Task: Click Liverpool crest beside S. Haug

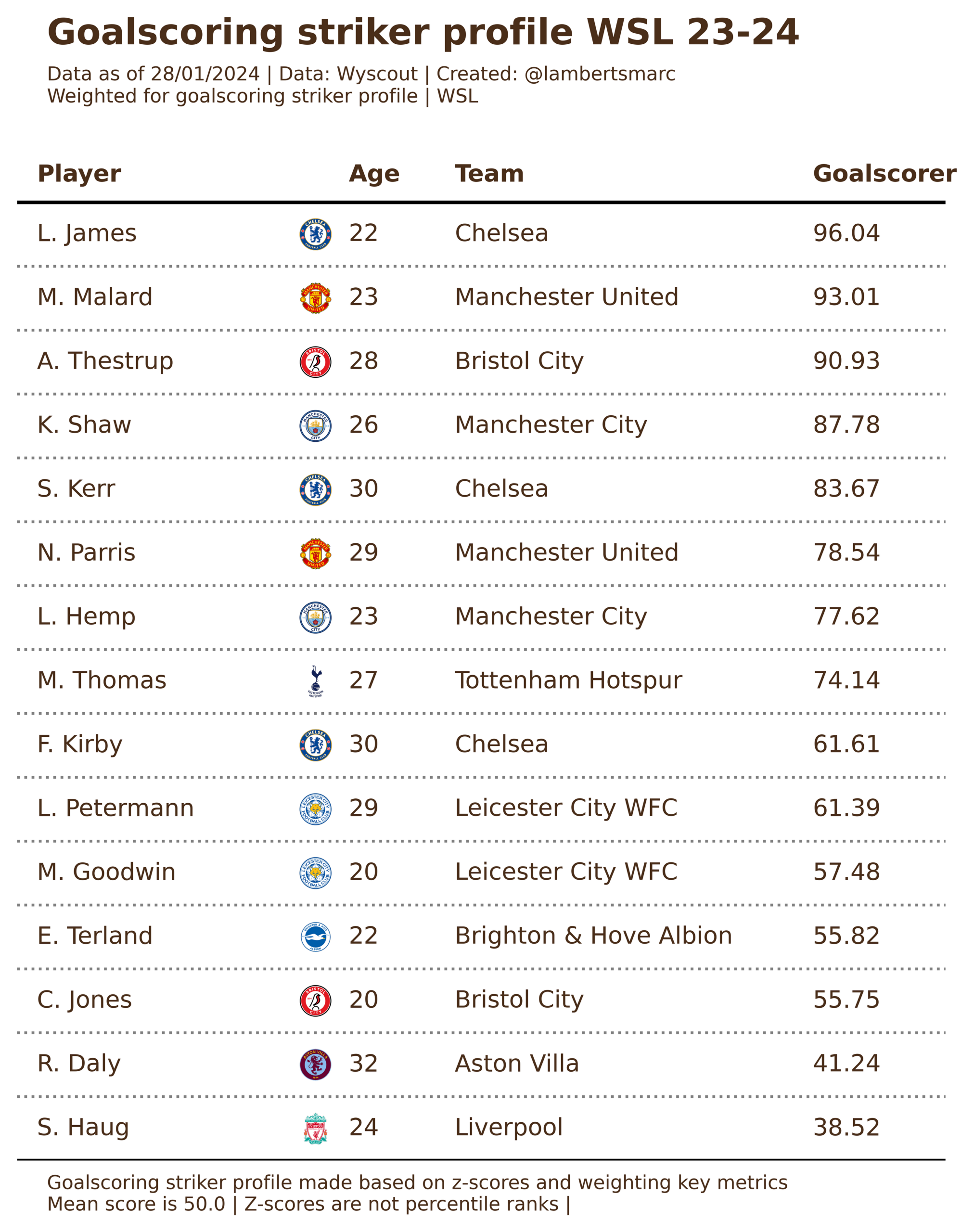Action: coord(315,1129)
